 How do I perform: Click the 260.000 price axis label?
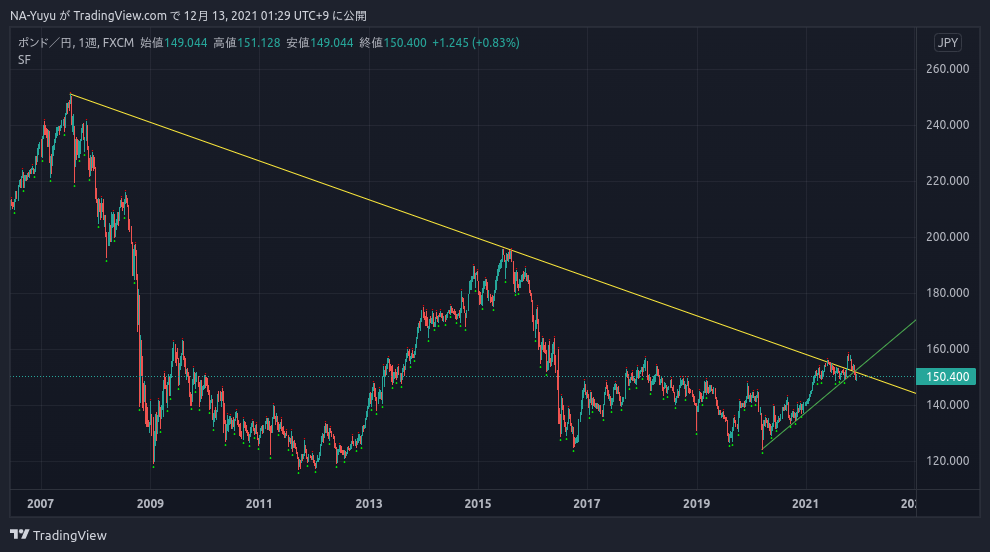click(x=950, y=69)
